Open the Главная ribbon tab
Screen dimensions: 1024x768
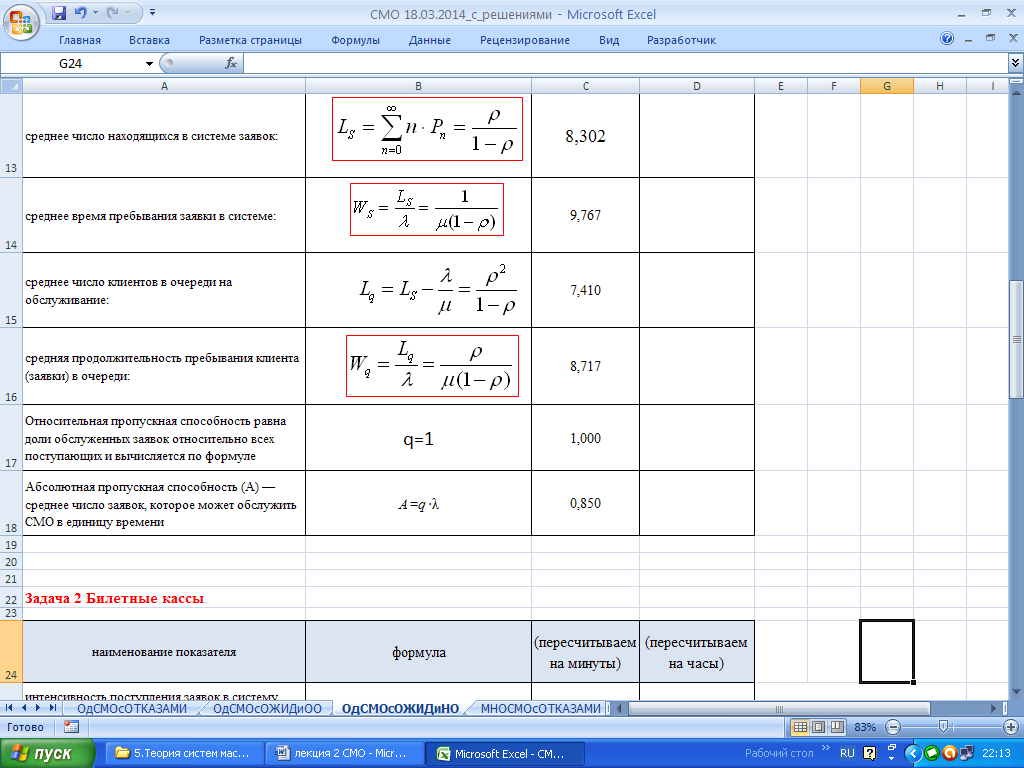[80, 40]
